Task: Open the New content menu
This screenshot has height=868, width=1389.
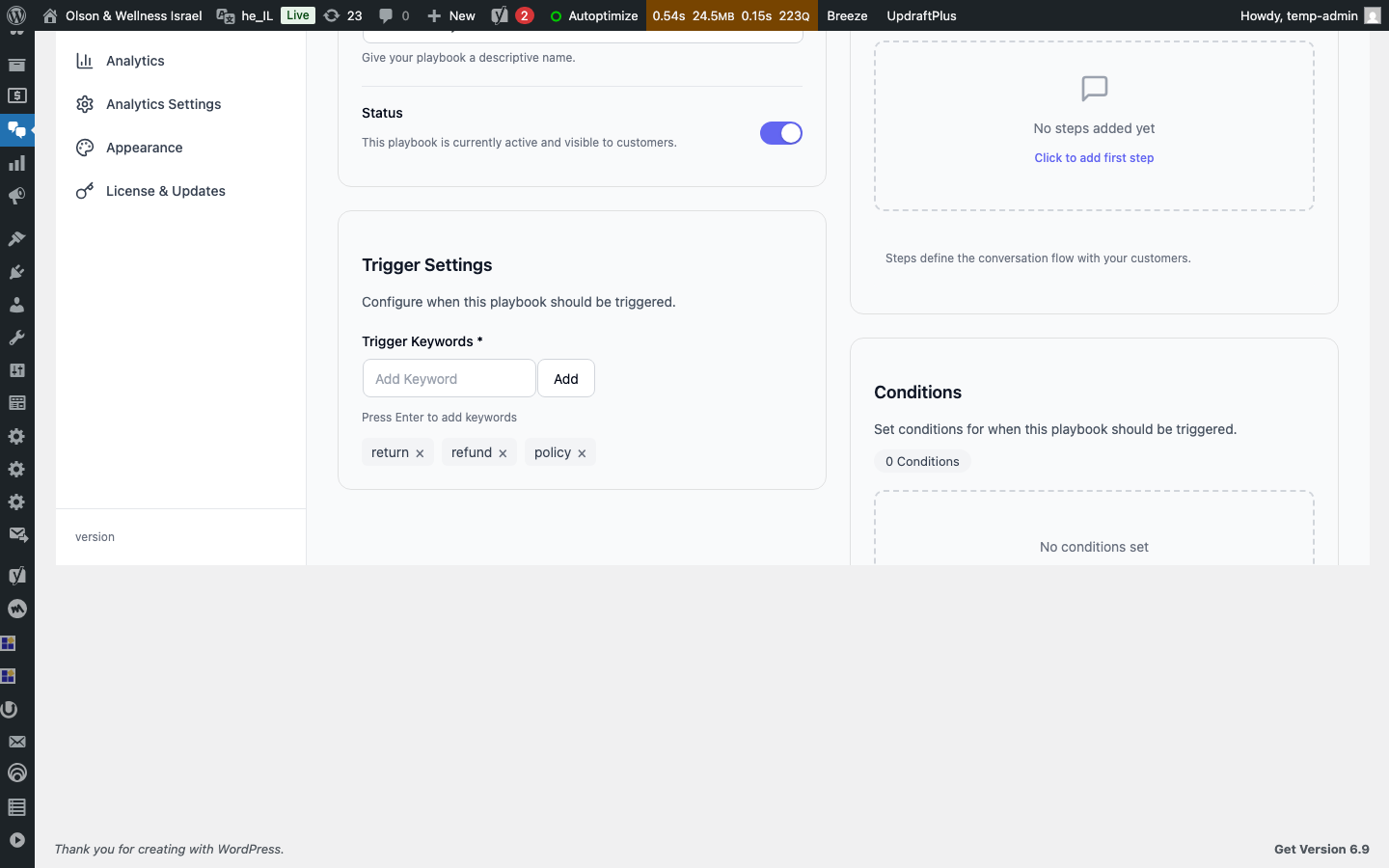Action: [451, 15]
